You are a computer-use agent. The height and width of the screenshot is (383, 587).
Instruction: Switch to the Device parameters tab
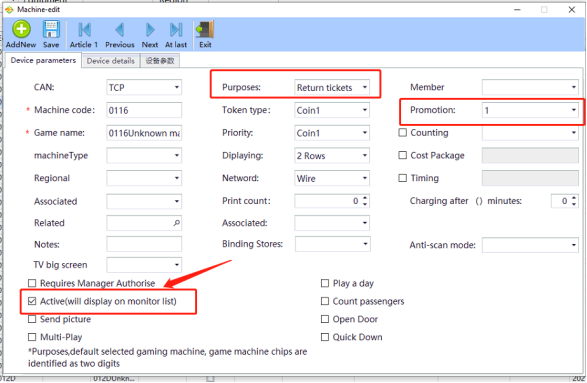43,60
